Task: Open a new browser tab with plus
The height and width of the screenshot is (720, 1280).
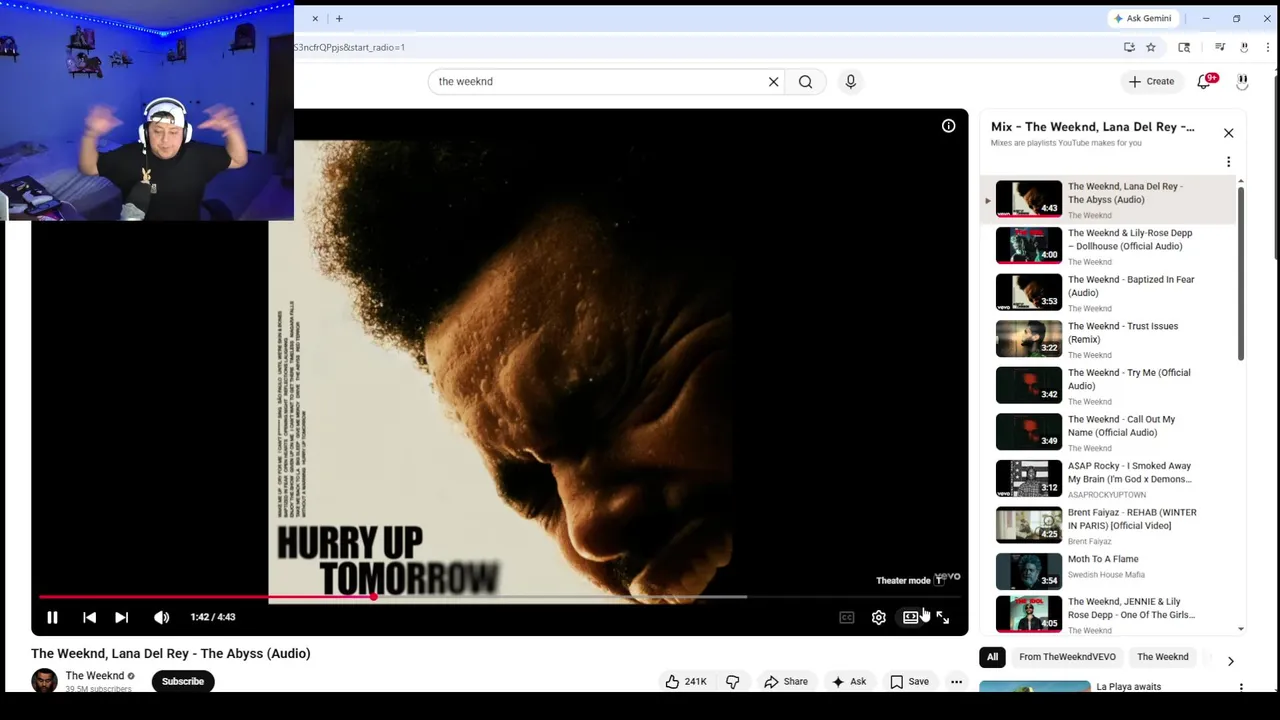Action: pos(339,18)
